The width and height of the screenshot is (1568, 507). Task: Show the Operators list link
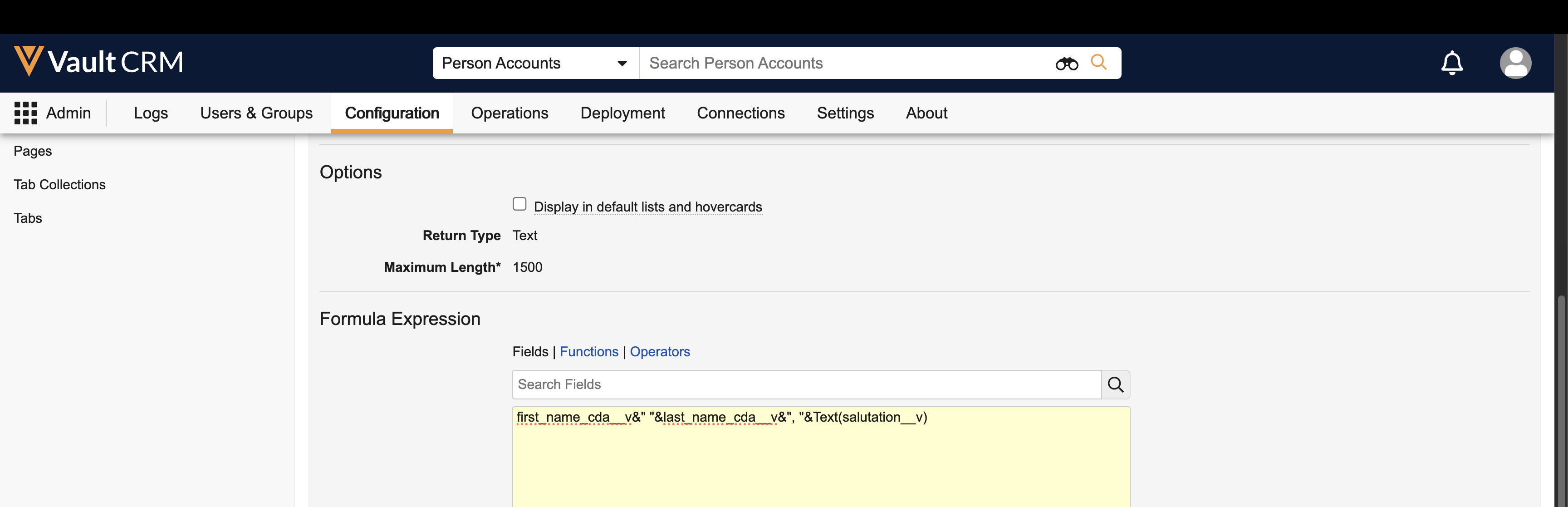660,352
